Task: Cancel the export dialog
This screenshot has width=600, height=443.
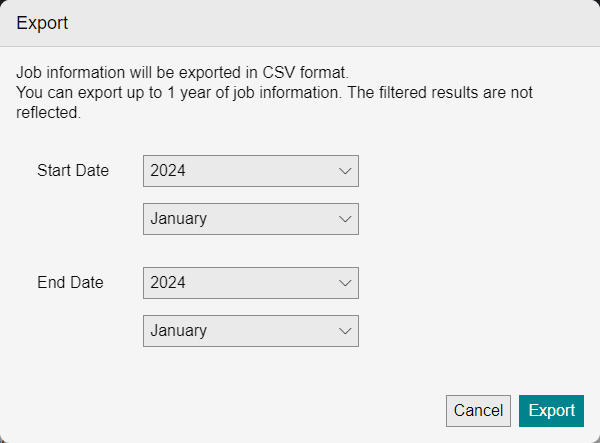Action: [478, 411]
